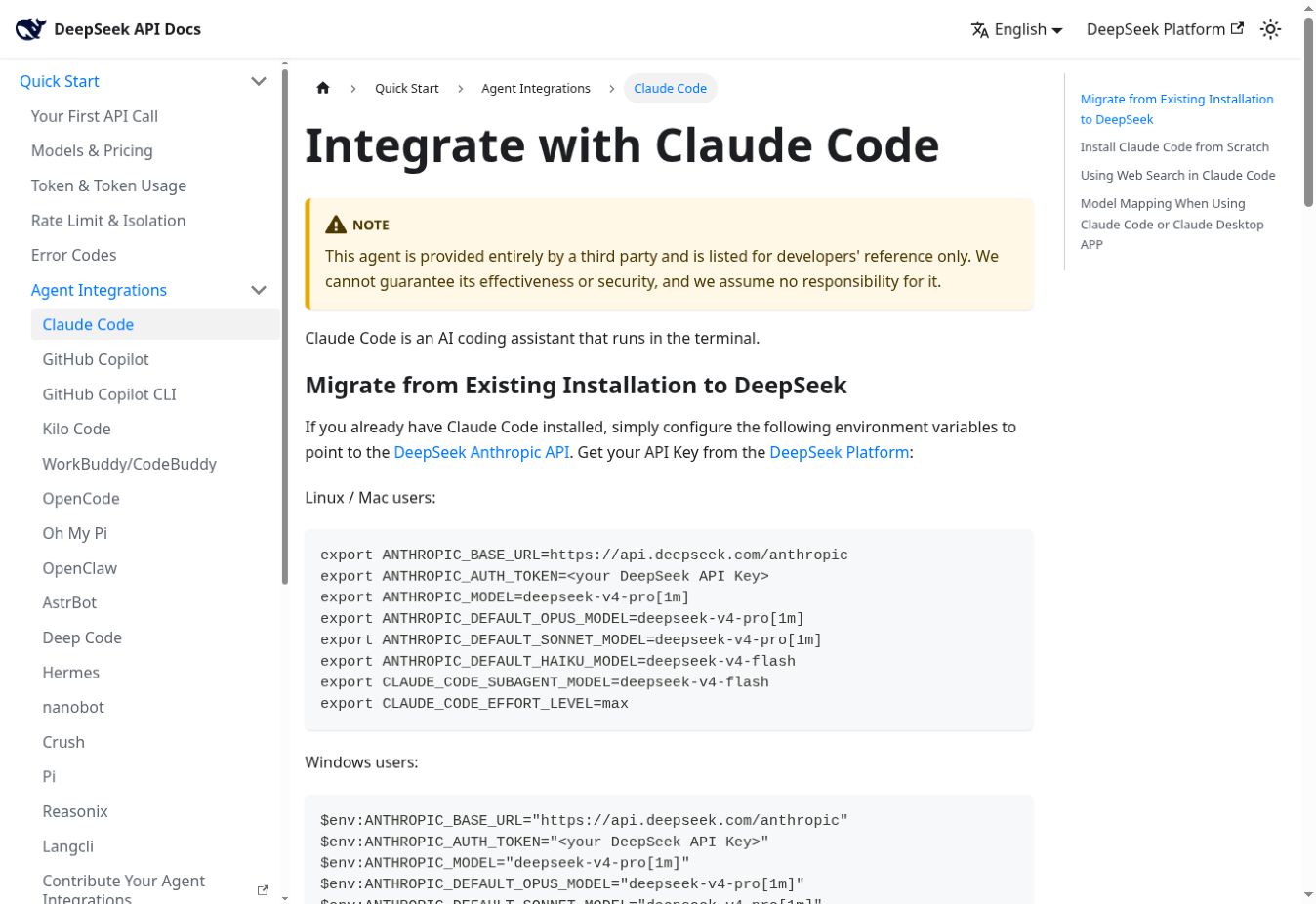This screenshot has height=904, width=1316.
Task: Open Pi sidebar entry
Action: 49,776
